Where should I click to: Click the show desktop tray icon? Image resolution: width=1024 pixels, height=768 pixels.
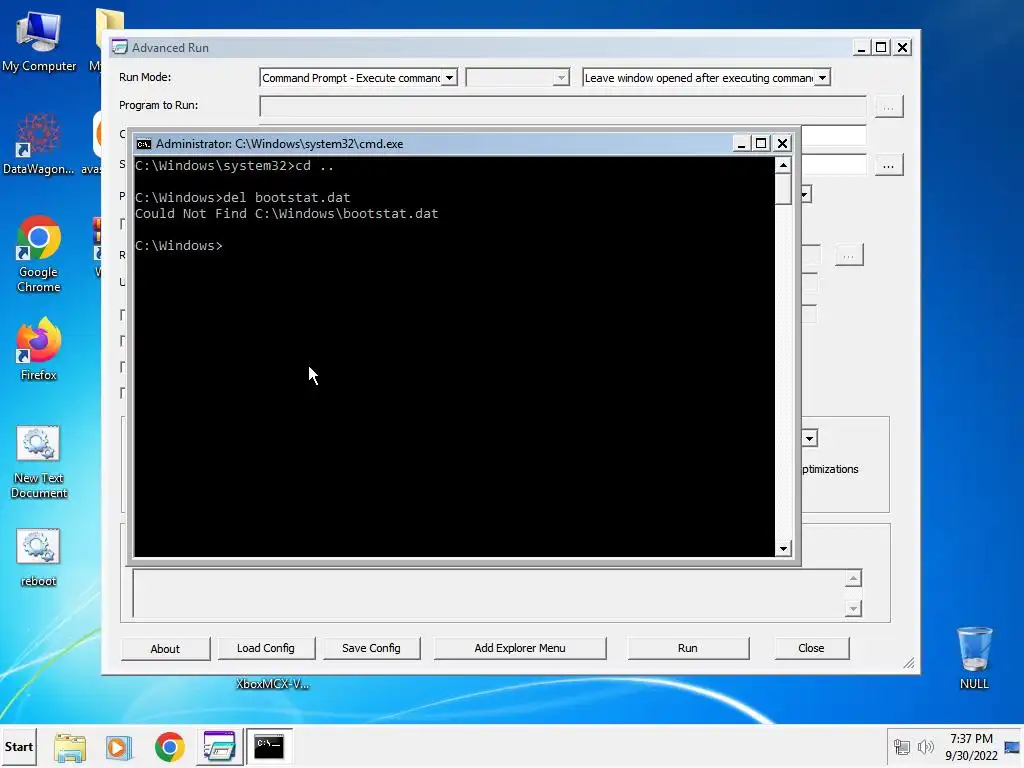click(x=1012, y=747)
